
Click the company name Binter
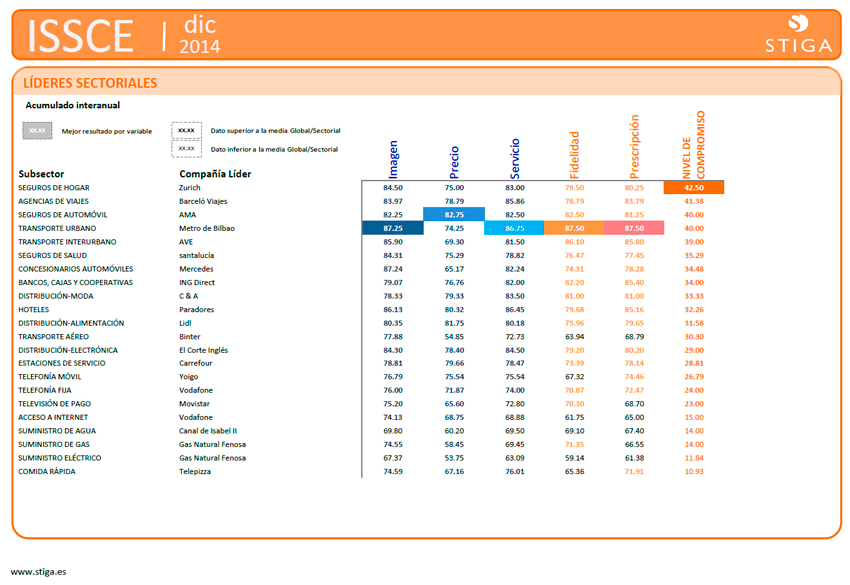190,337
